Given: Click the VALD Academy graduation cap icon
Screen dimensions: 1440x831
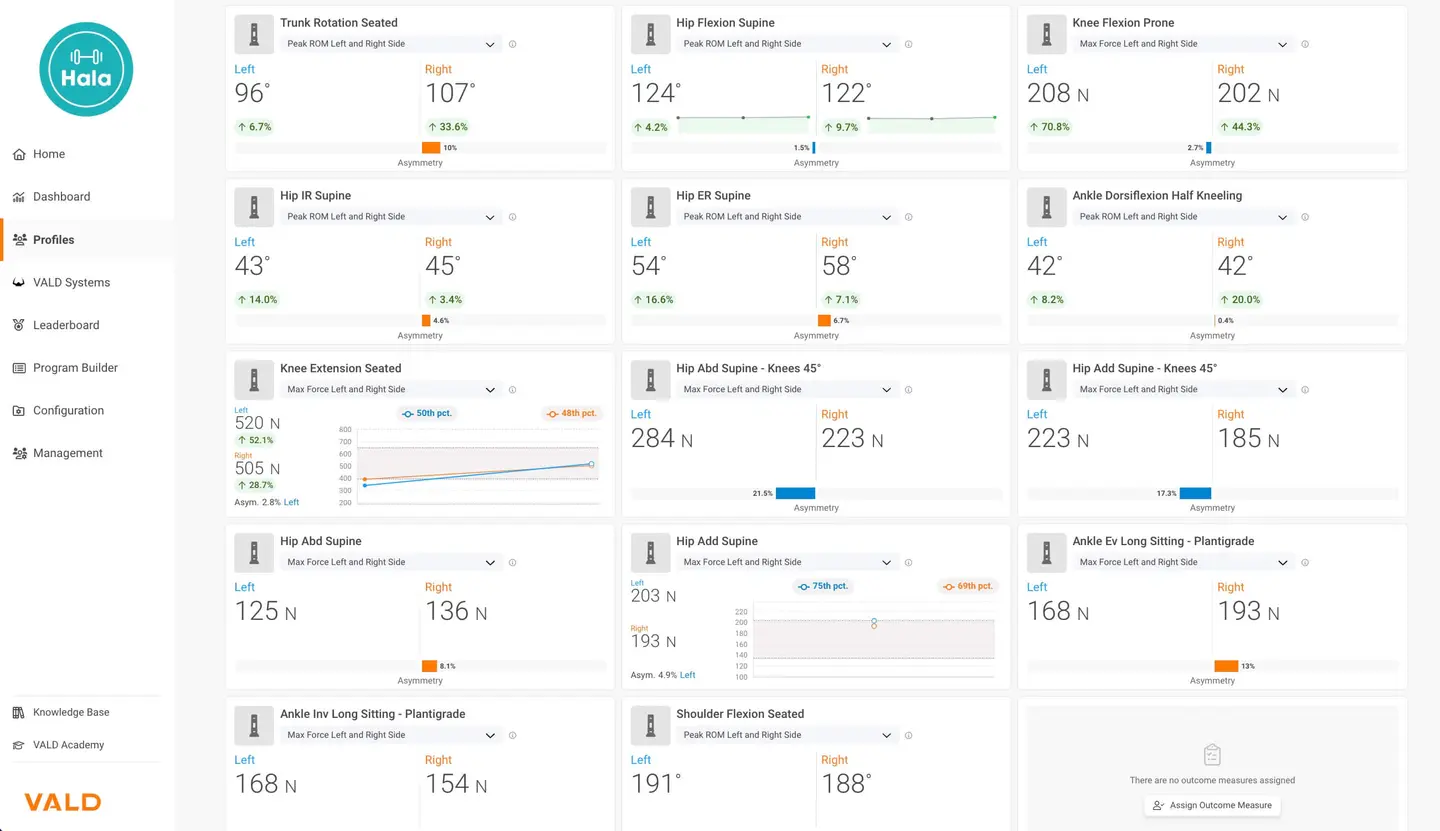Looking at the screenshot, I should [x=18, y=745].
